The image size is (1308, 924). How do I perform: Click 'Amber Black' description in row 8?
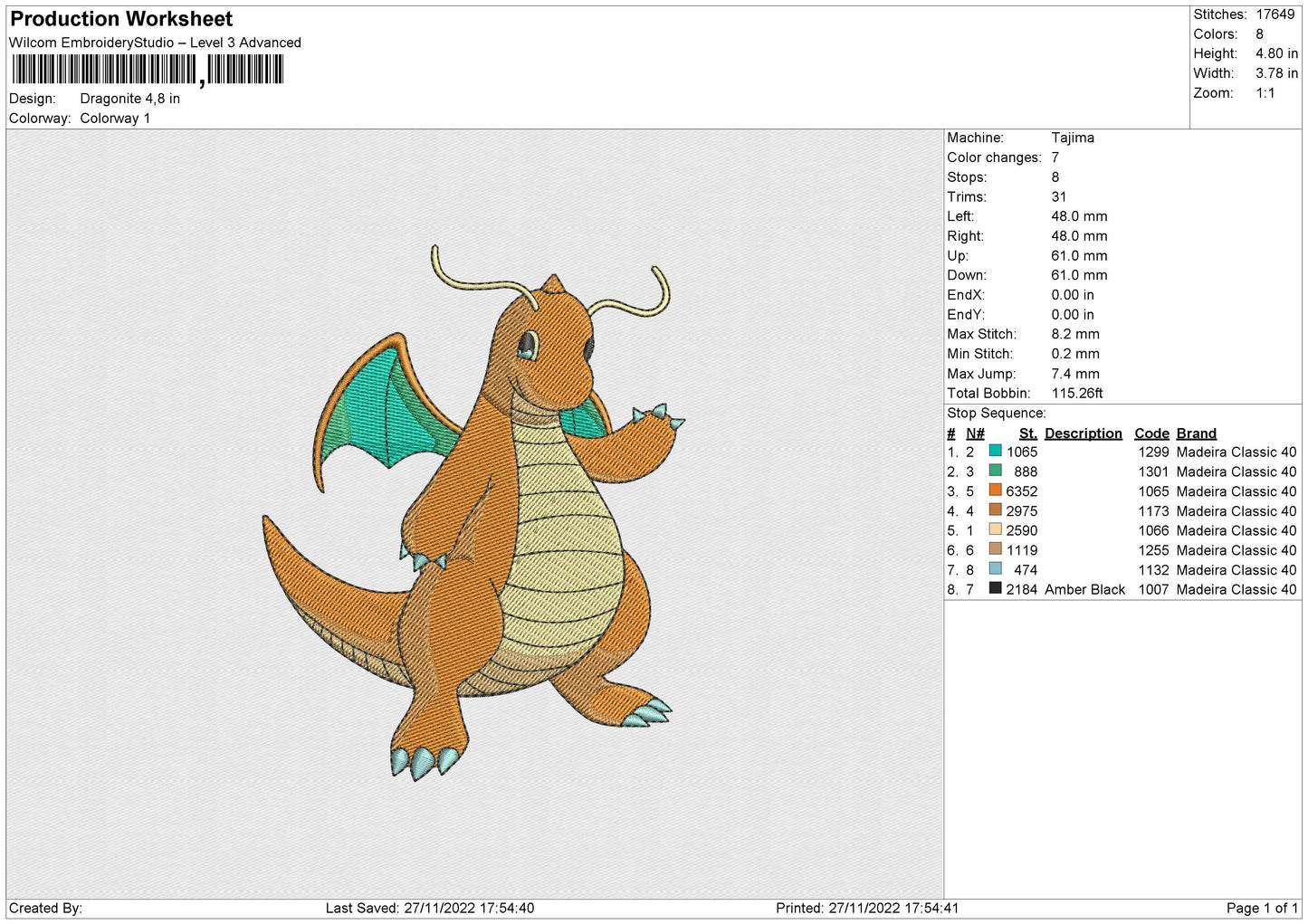pyautogui.click(x=1084, y=589)
